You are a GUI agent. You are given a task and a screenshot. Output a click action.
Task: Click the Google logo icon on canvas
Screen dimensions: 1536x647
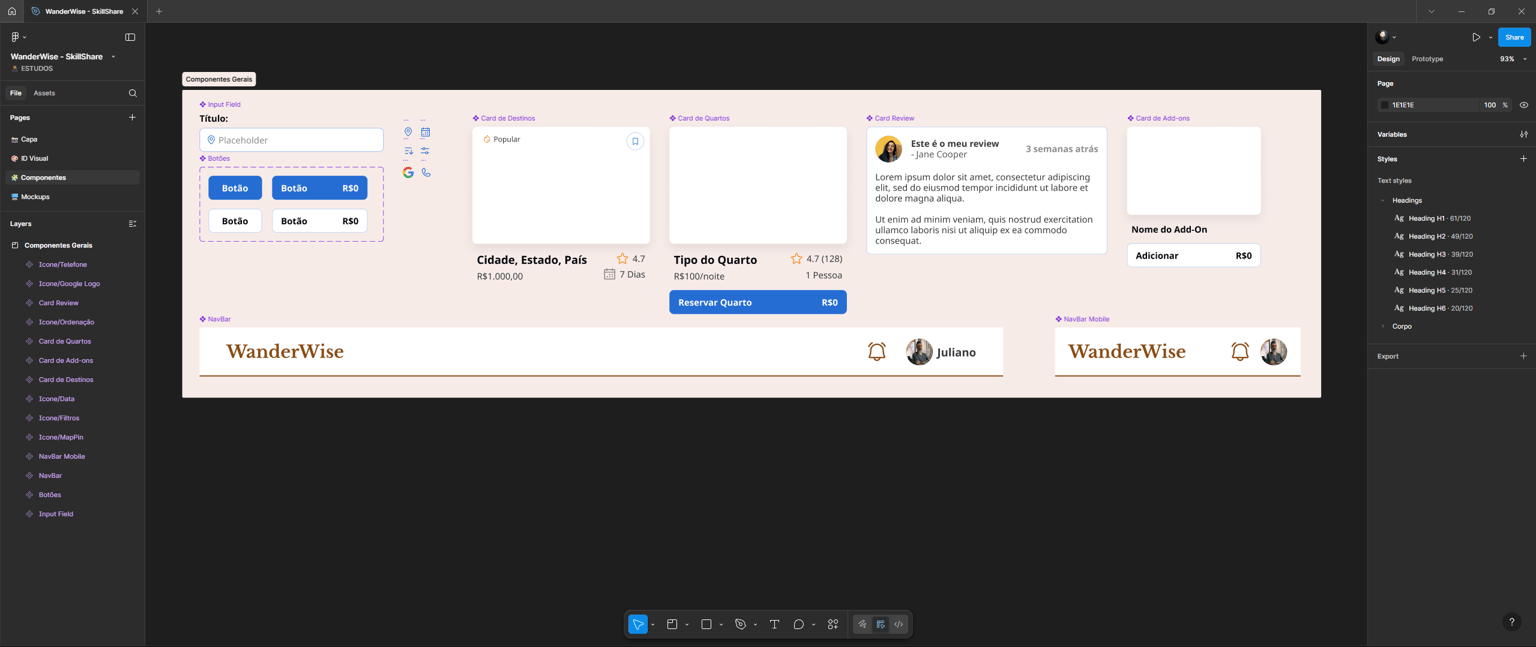(408, 173)
